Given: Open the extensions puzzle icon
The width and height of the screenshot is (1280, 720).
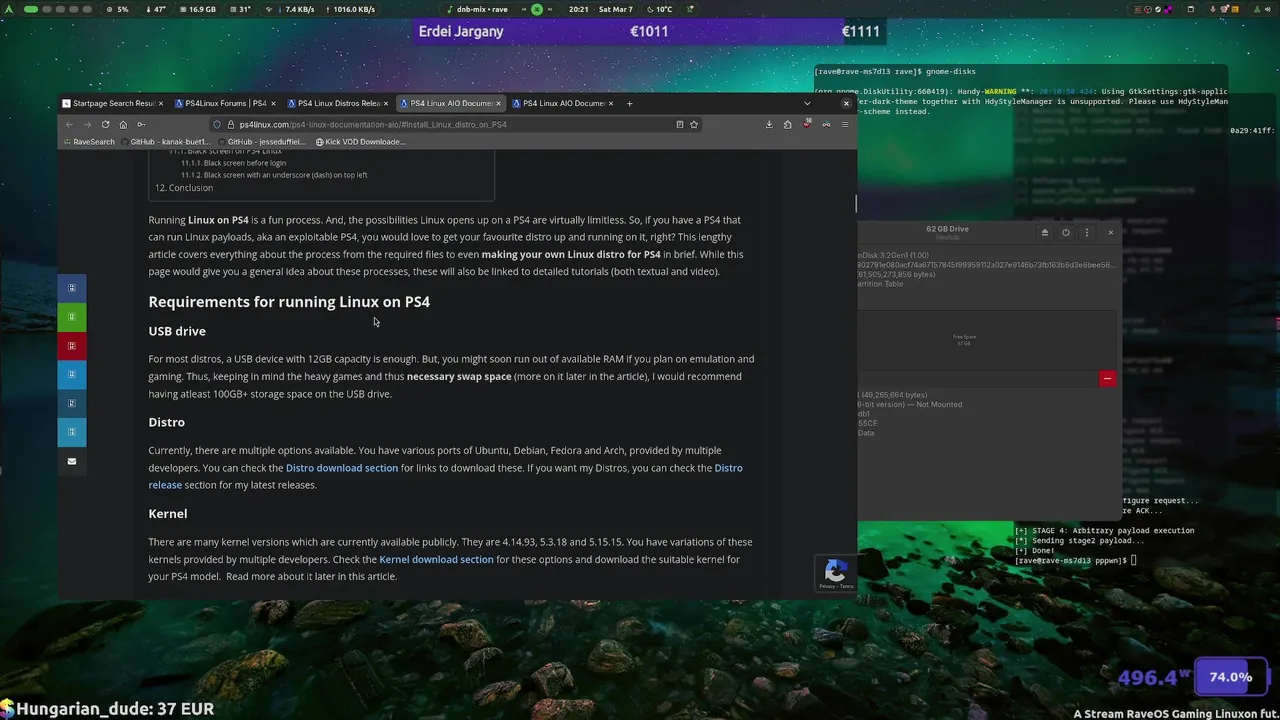Looking at the screenshot, I should (788, 124).
